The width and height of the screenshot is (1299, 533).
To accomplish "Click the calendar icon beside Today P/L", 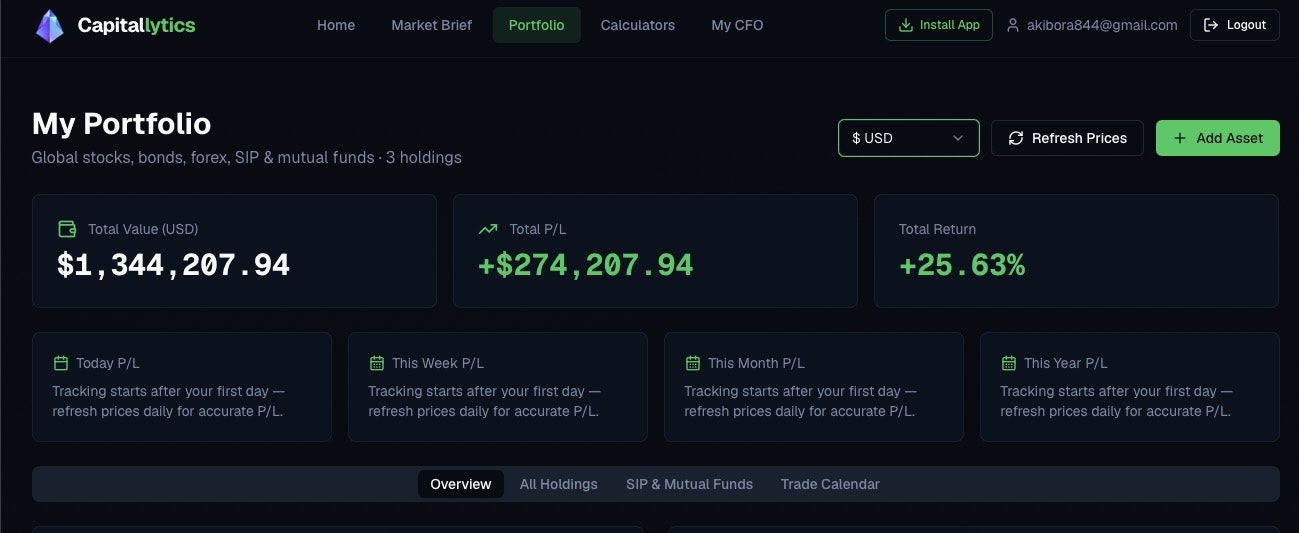I will 61,363.
